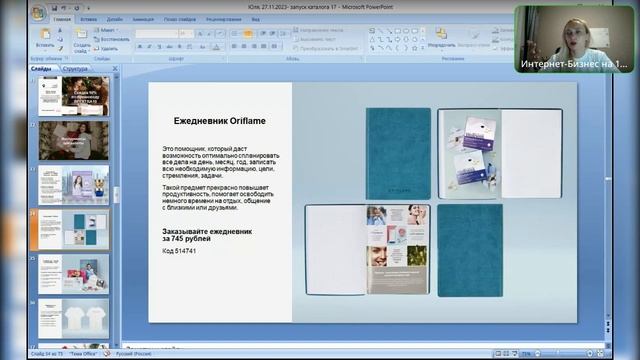This screenshot has width=640, height=360.
Task: Click the Создать слайд new slide icon
Action: 81,34
